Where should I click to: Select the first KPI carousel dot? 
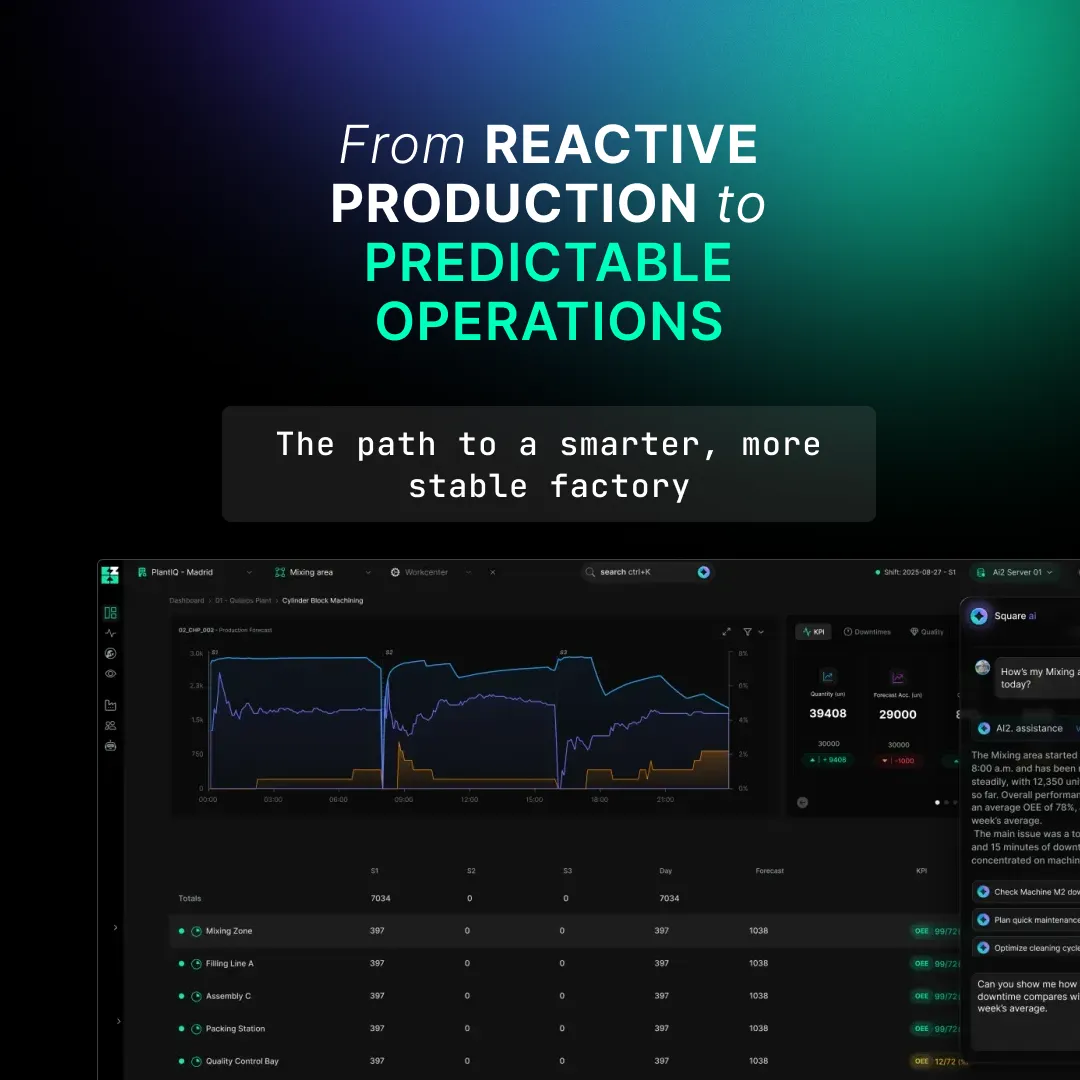point(937,802)
